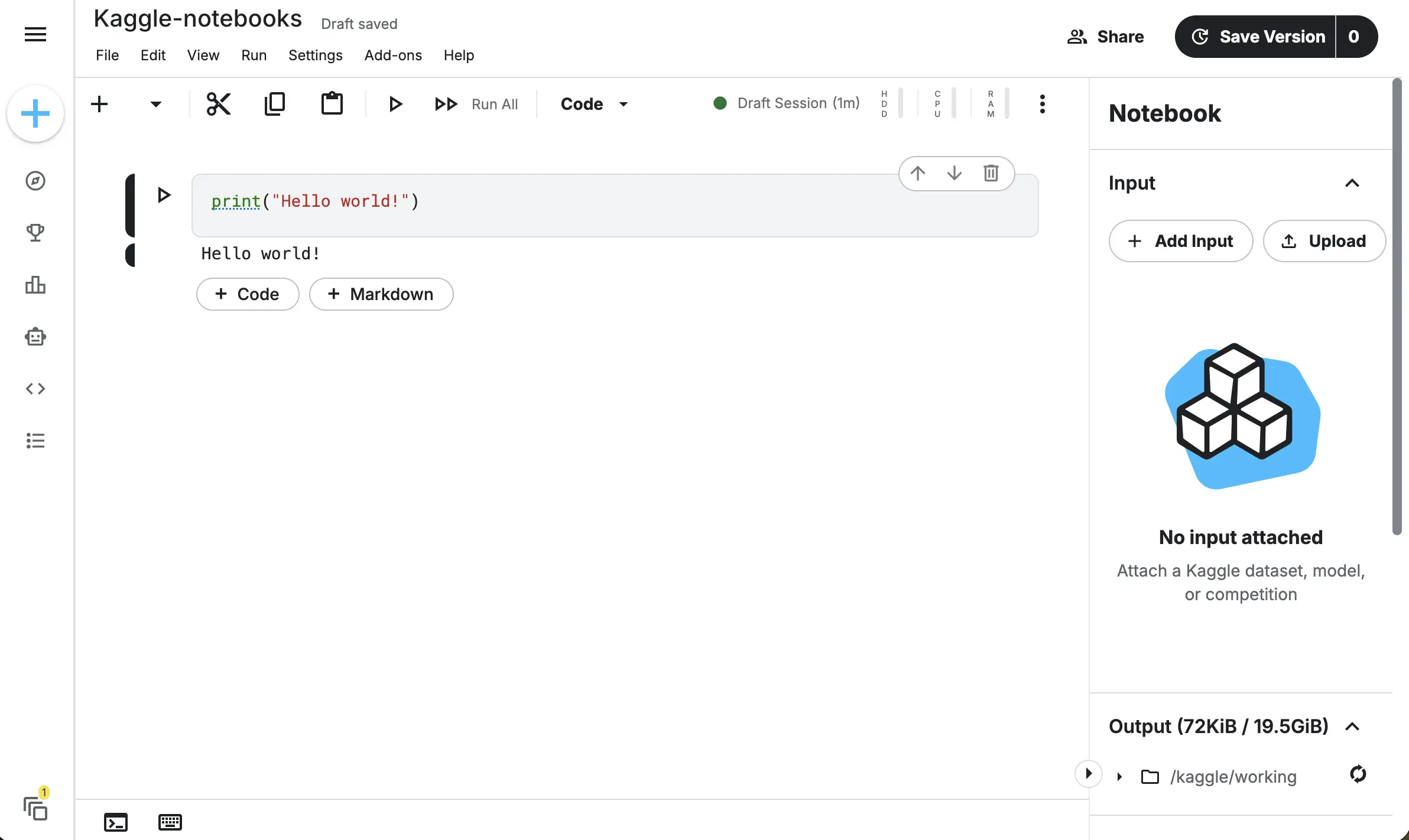View HDD usage meter
Screen dimensions: 1409x840
[x=891, y=104]
